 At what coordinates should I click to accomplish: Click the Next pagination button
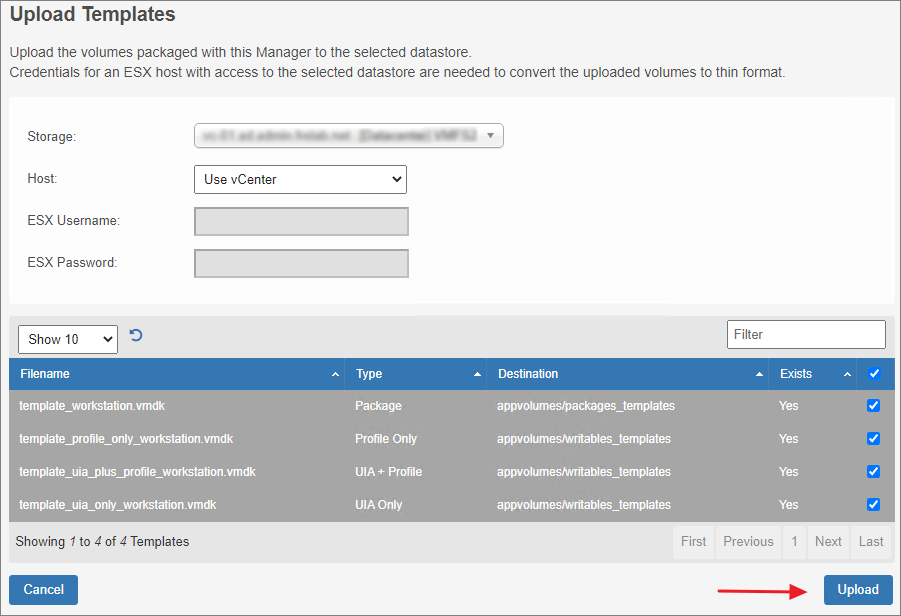tap(828, 542)
